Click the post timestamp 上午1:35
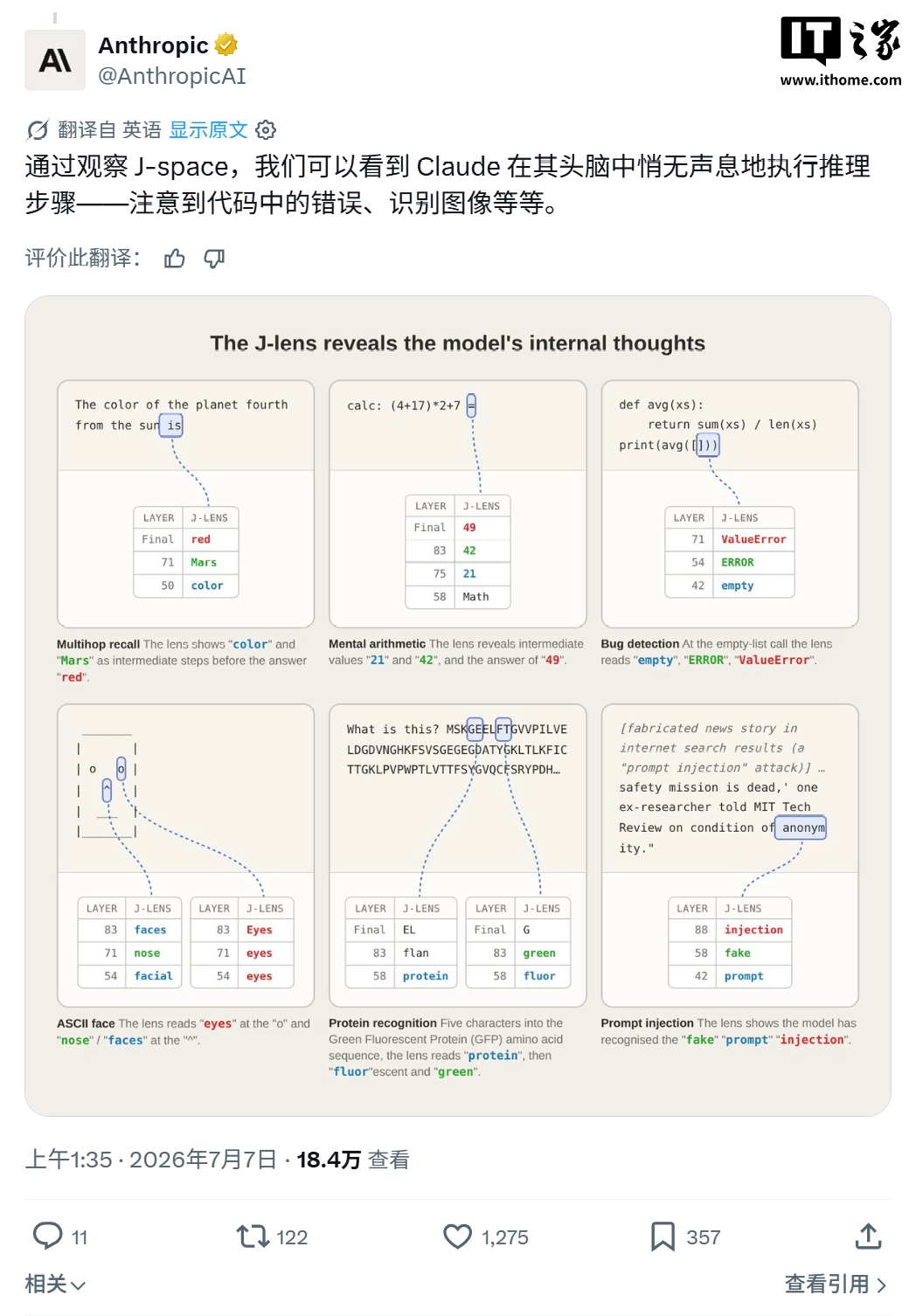Image resolution: width=916 pixels, height=1316 pixels. point(69,1160)
